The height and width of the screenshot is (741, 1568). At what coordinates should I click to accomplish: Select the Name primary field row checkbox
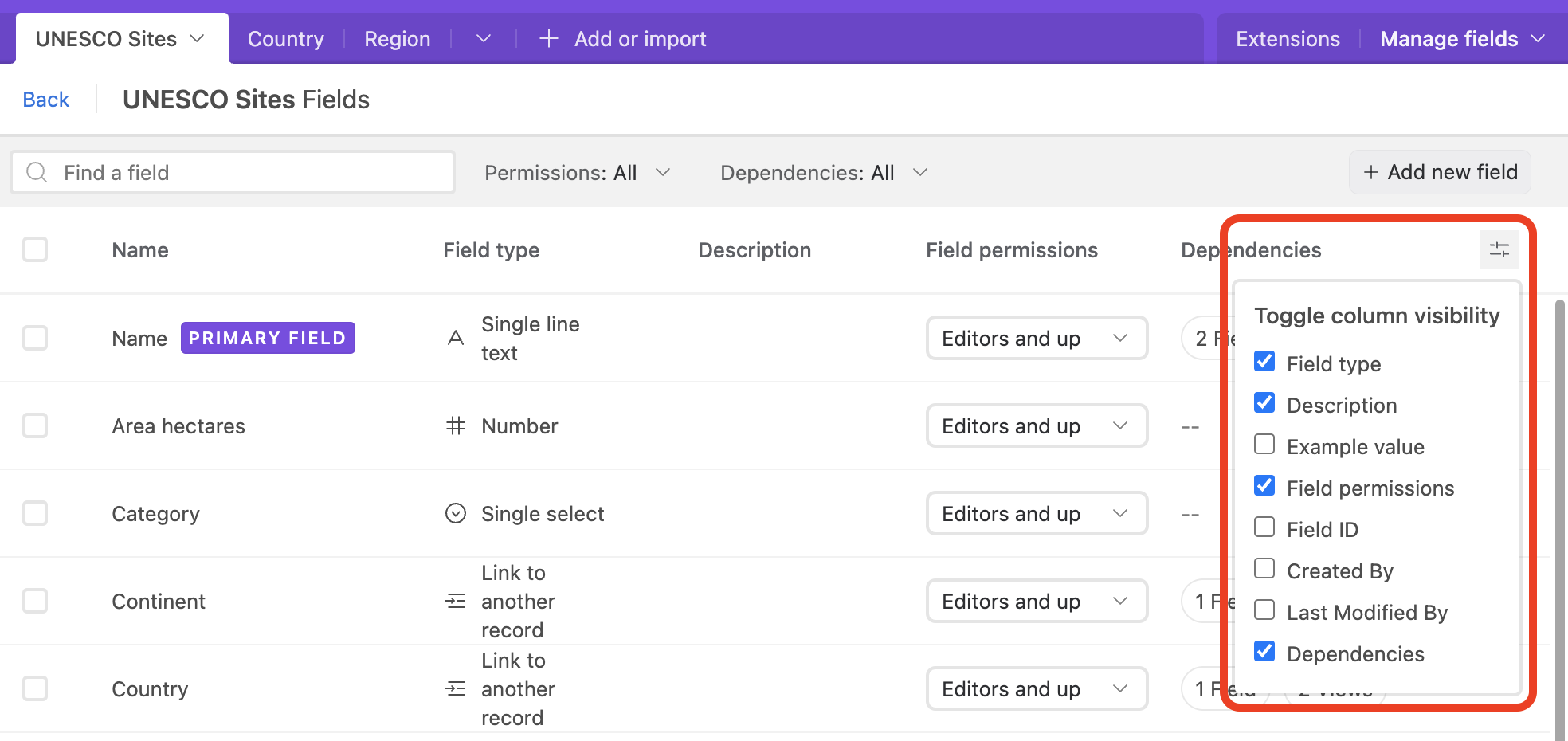[35, 338]
